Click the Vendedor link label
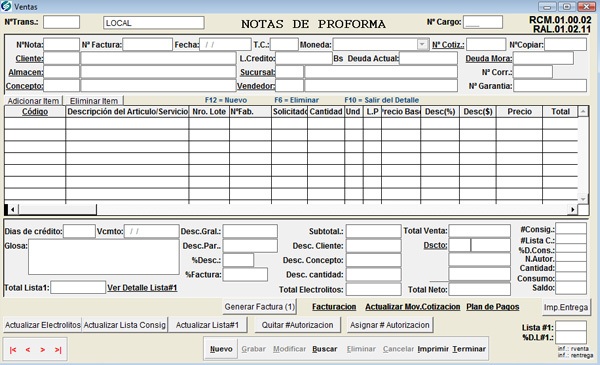Image resolution: width=600 pixels, height=365 pixels. coord(256,86)
